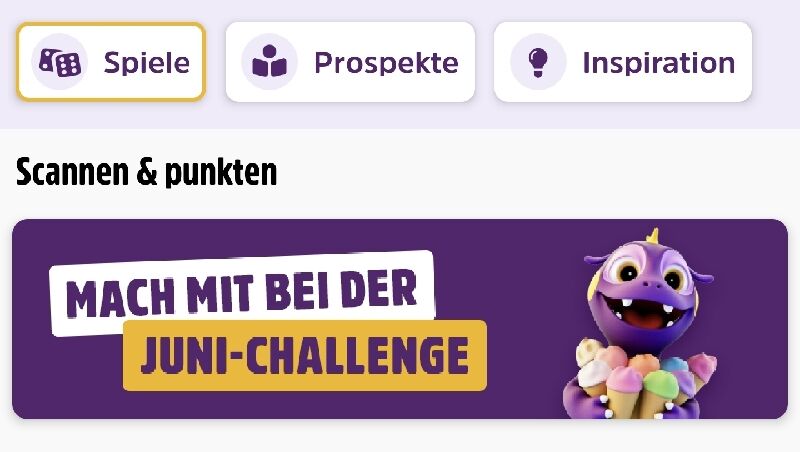Viewport: 800px width, 452px height.
Task: Tap the dragon's smiling mouth
Action: click(x=644, y=314)
